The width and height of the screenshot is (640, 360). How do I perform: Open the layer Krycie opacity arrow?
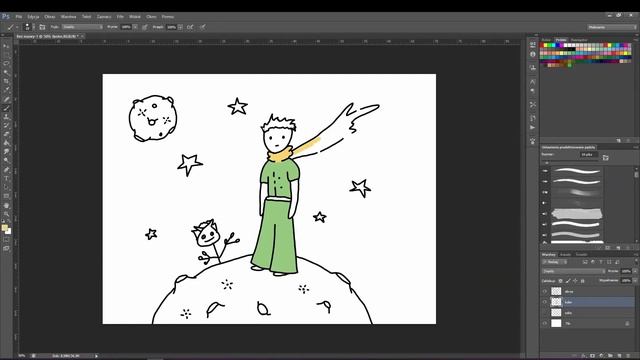[635, 271]
